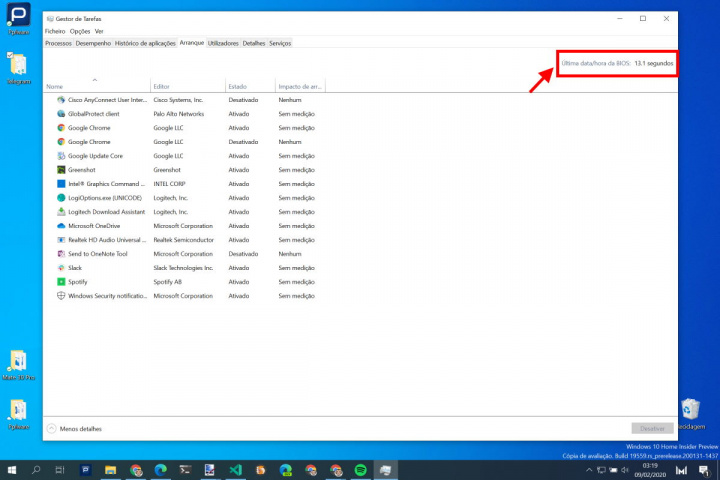Select the GlobalProtect client icon
This screenshot has width=720, height=480.
61,114
